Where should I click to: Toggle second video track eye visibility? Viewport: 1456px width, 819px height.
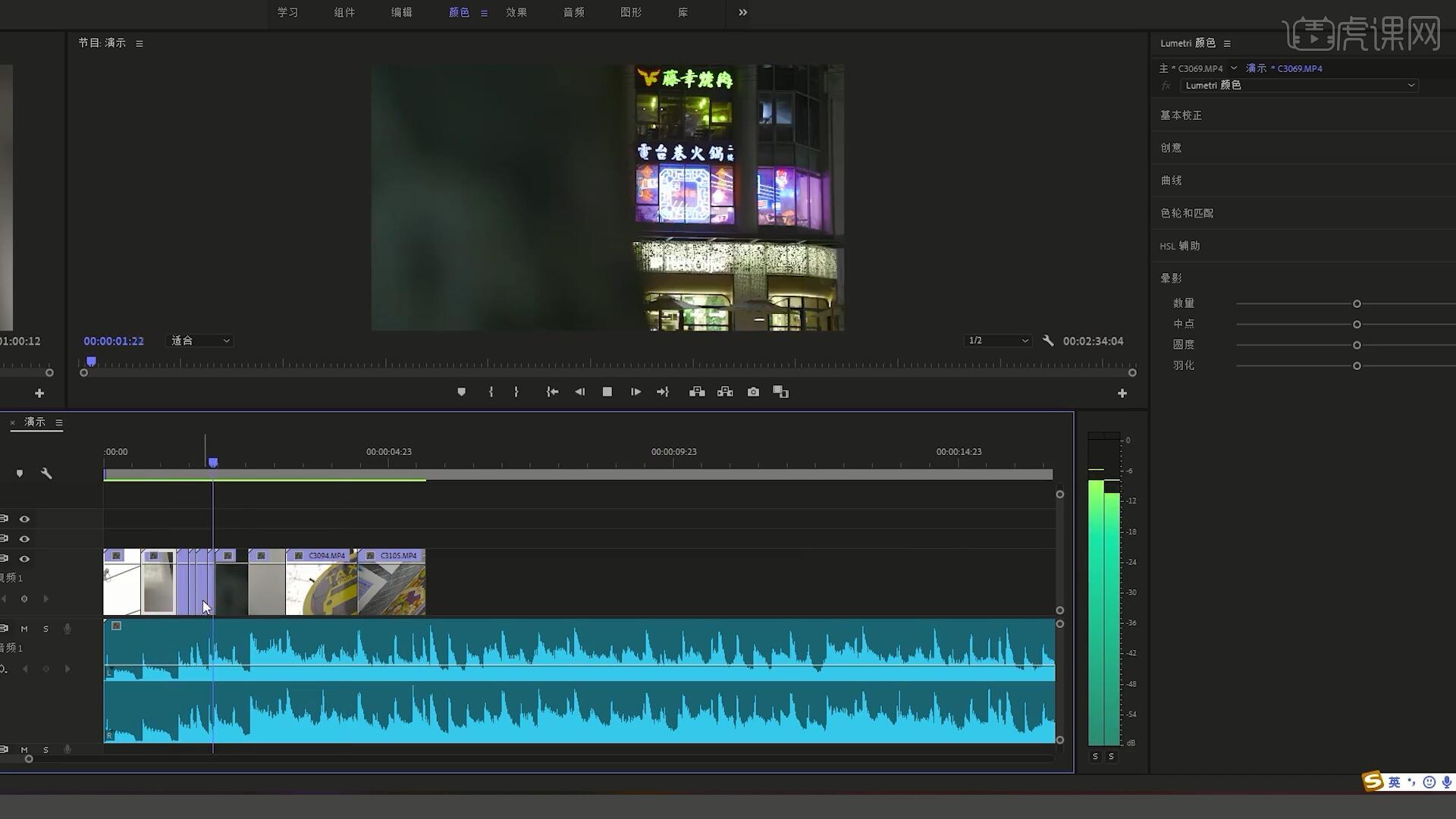coord(24,538)
